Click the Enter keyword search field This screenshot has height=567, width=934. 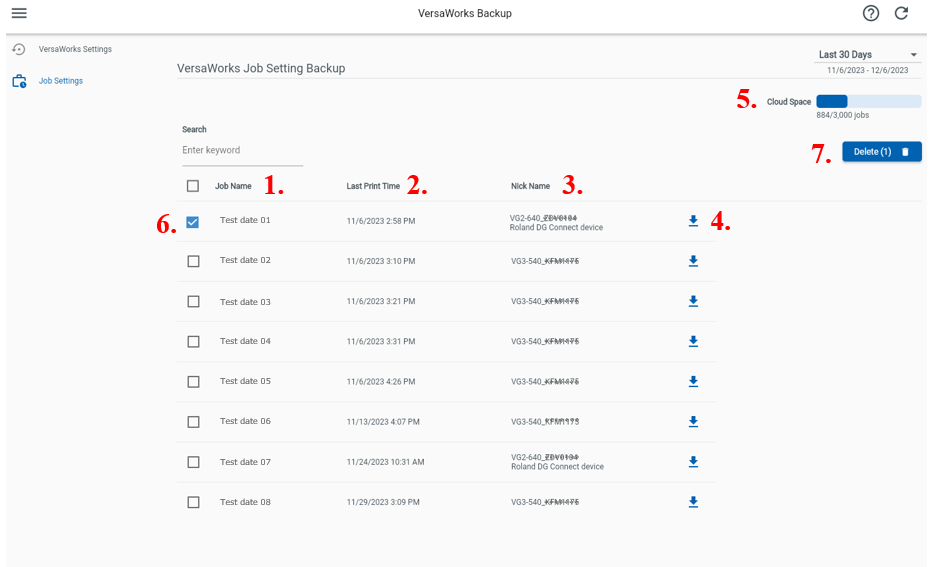tap(242, 151)
